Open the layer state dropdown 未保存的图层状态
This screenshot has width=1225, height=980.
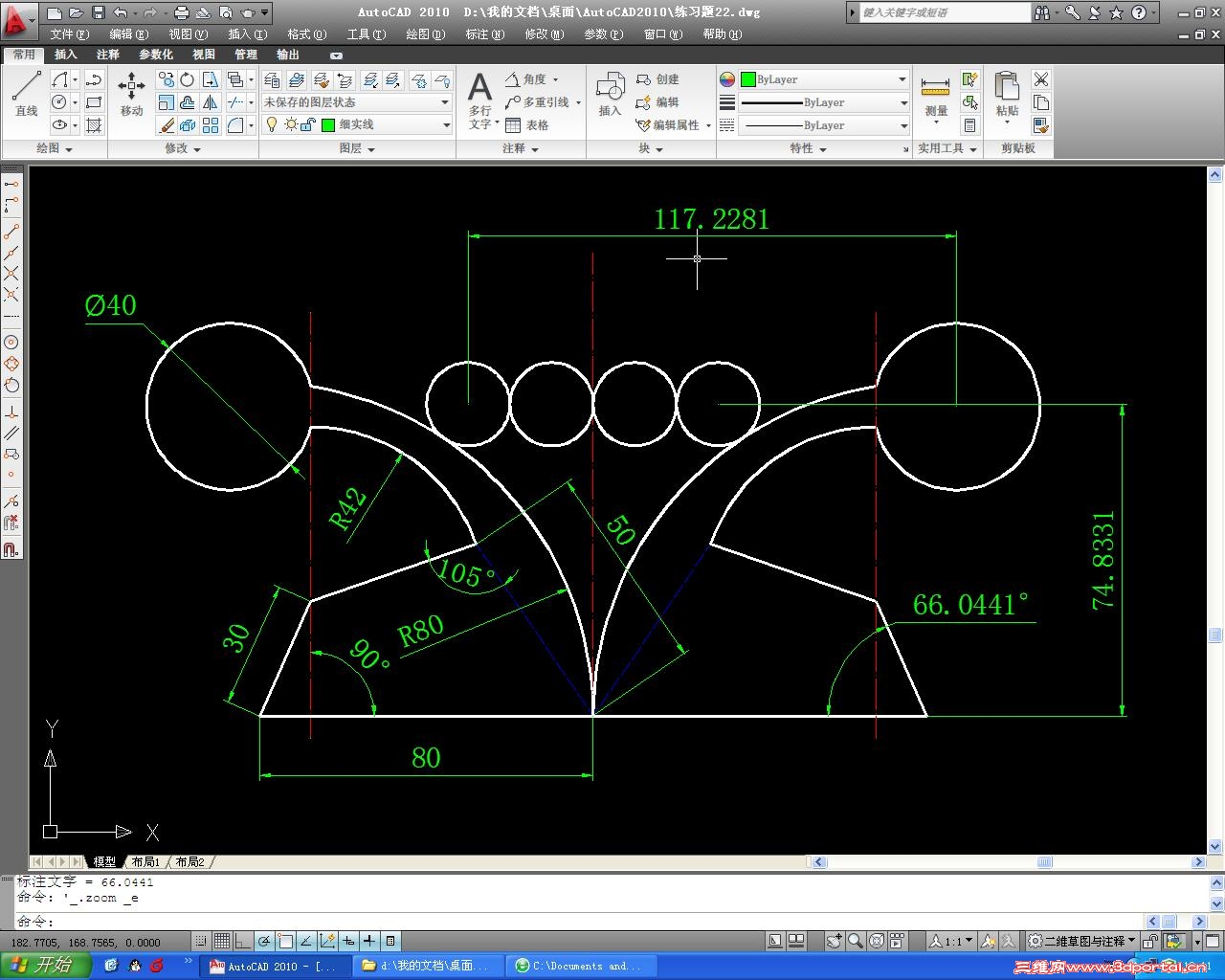click(x=357, y=102)
